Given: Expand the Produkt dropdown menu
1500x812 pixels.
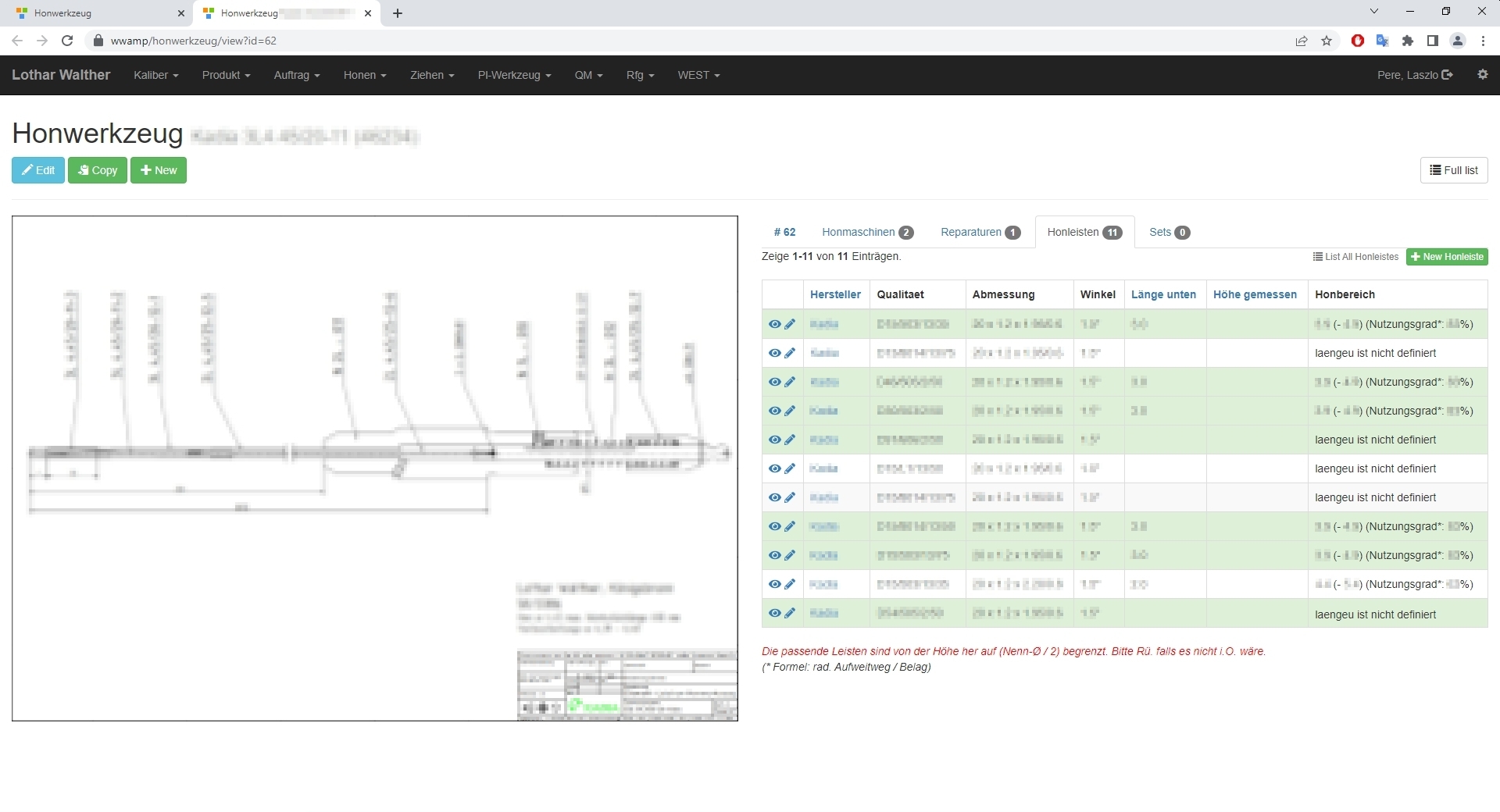Looking at the screenshot, I should click(226, 75).
